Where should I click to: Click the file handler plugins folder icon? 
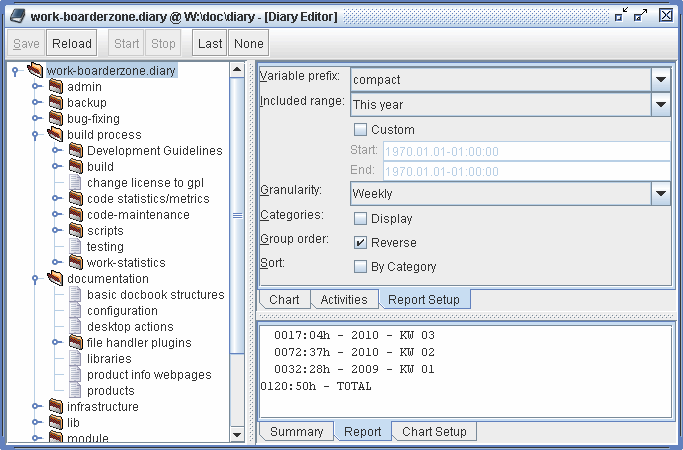tap(76, 342)
